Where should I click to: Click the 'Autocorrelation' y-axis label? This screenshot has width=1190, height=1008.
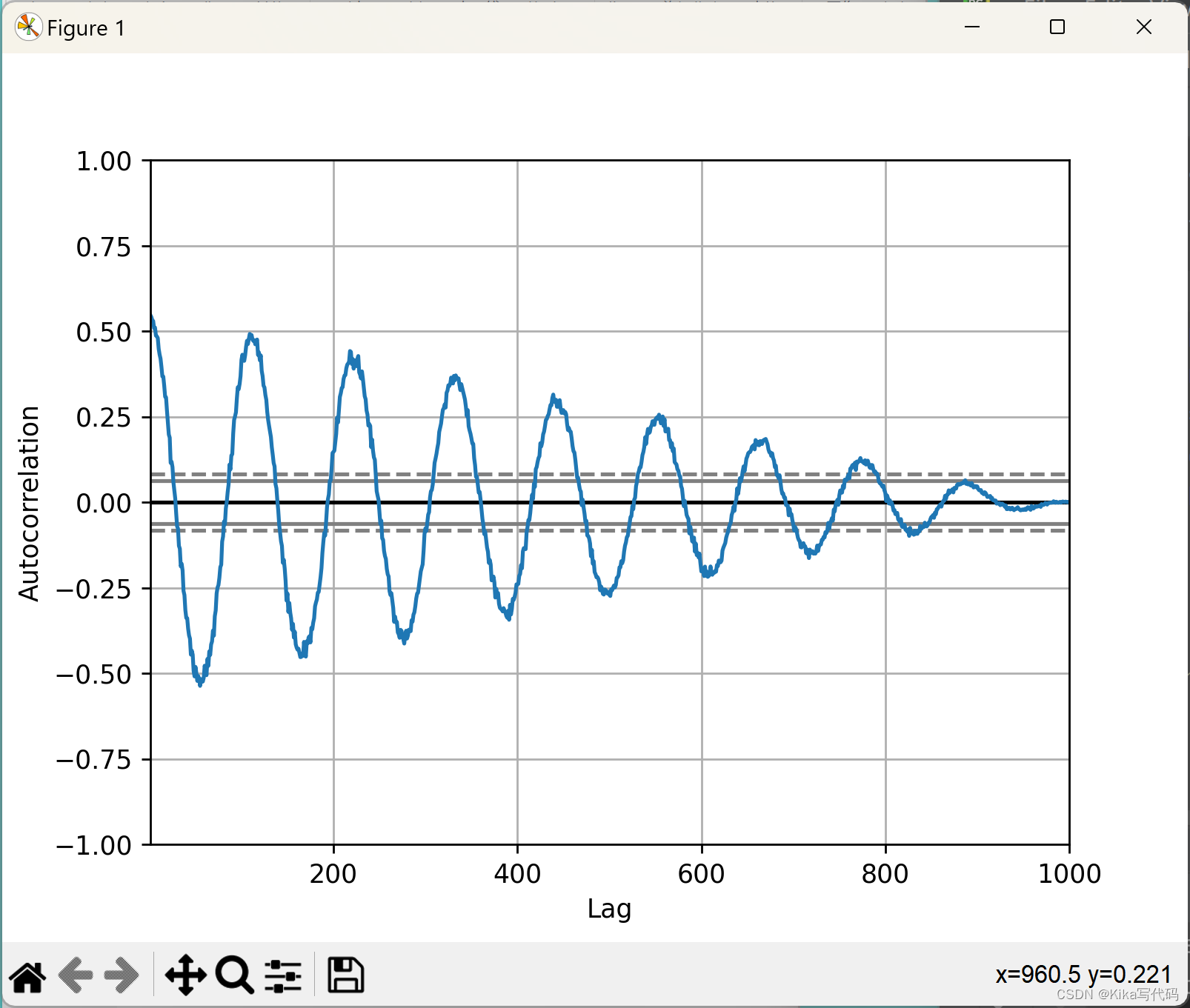[29, 503]
